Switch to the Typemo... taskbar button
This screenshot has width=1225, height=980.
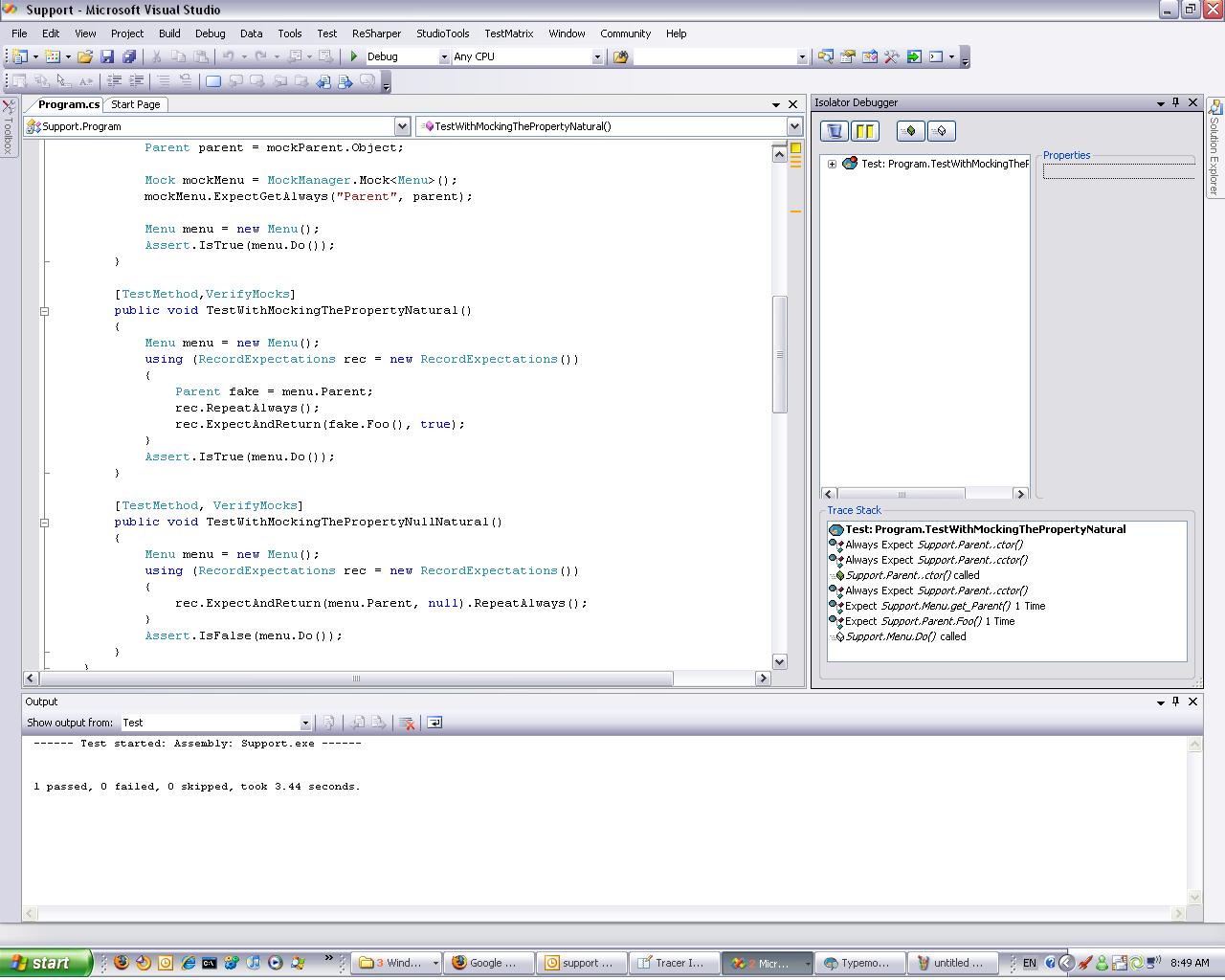[x=857, y=963]
